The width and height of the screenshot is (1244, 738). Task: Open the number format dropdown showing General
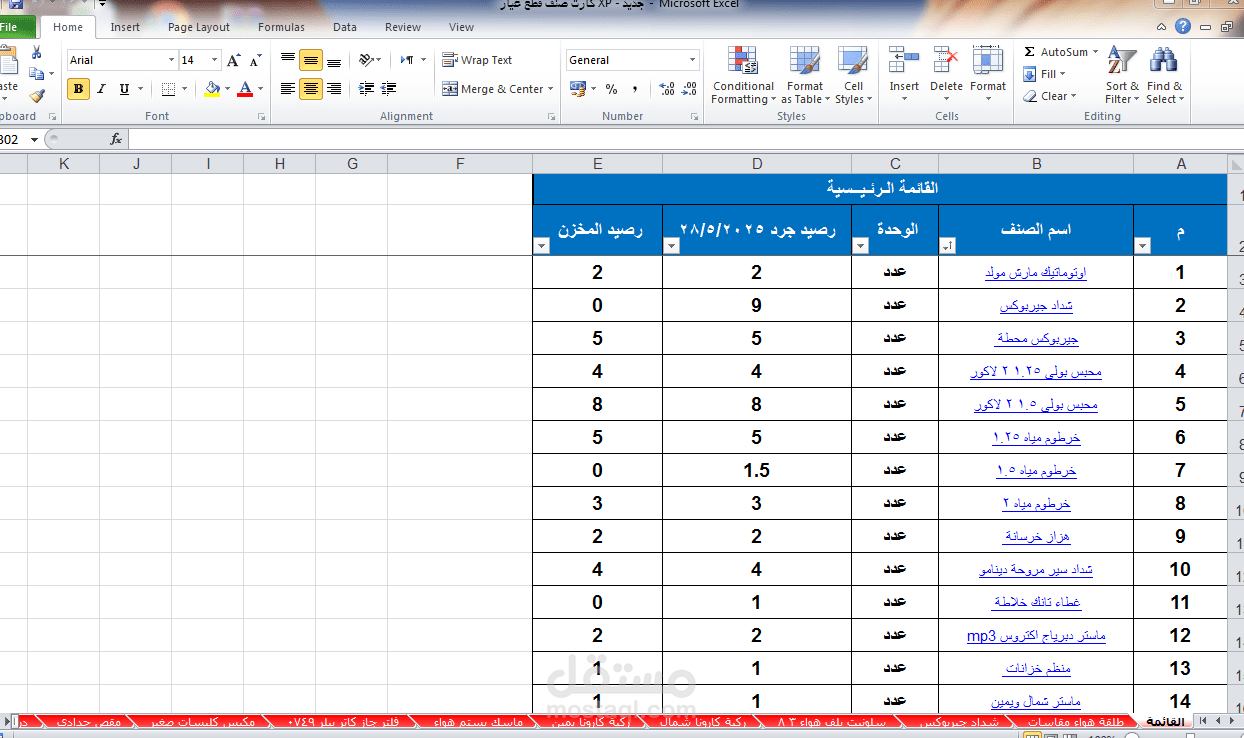click(692, 60)
